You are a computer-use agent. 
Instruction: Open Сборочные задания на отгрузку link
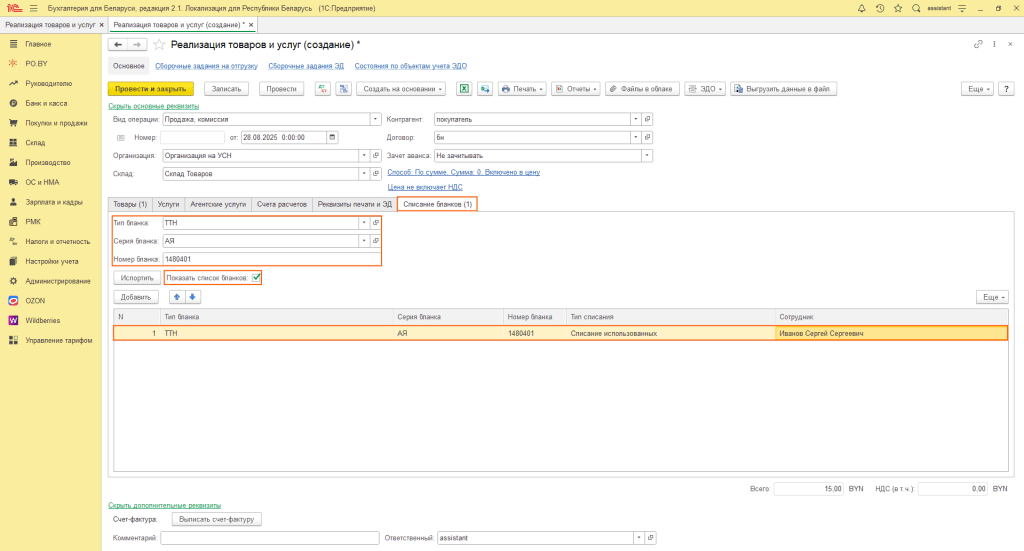coord(206,66)
